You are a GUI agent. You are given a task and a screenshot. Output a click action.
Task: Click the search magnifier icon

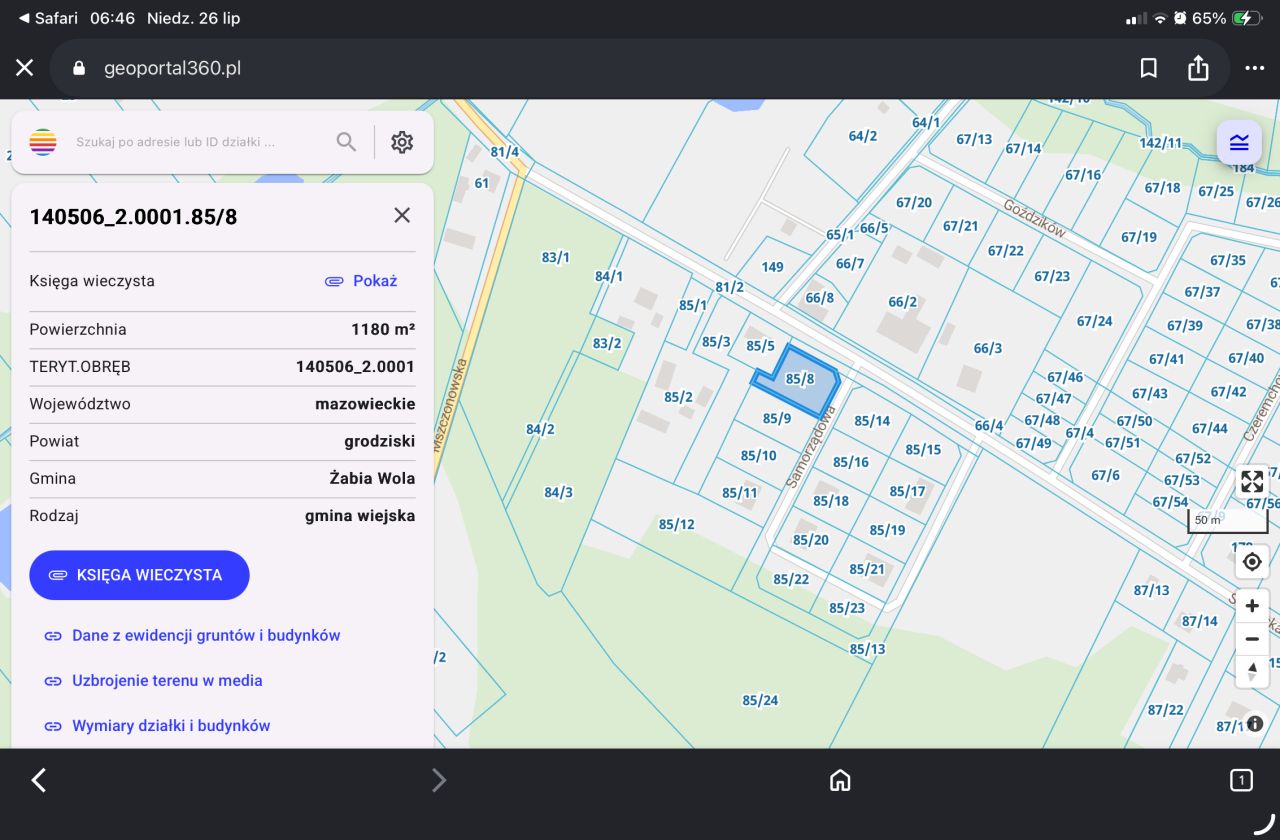[x=346, y=142]
